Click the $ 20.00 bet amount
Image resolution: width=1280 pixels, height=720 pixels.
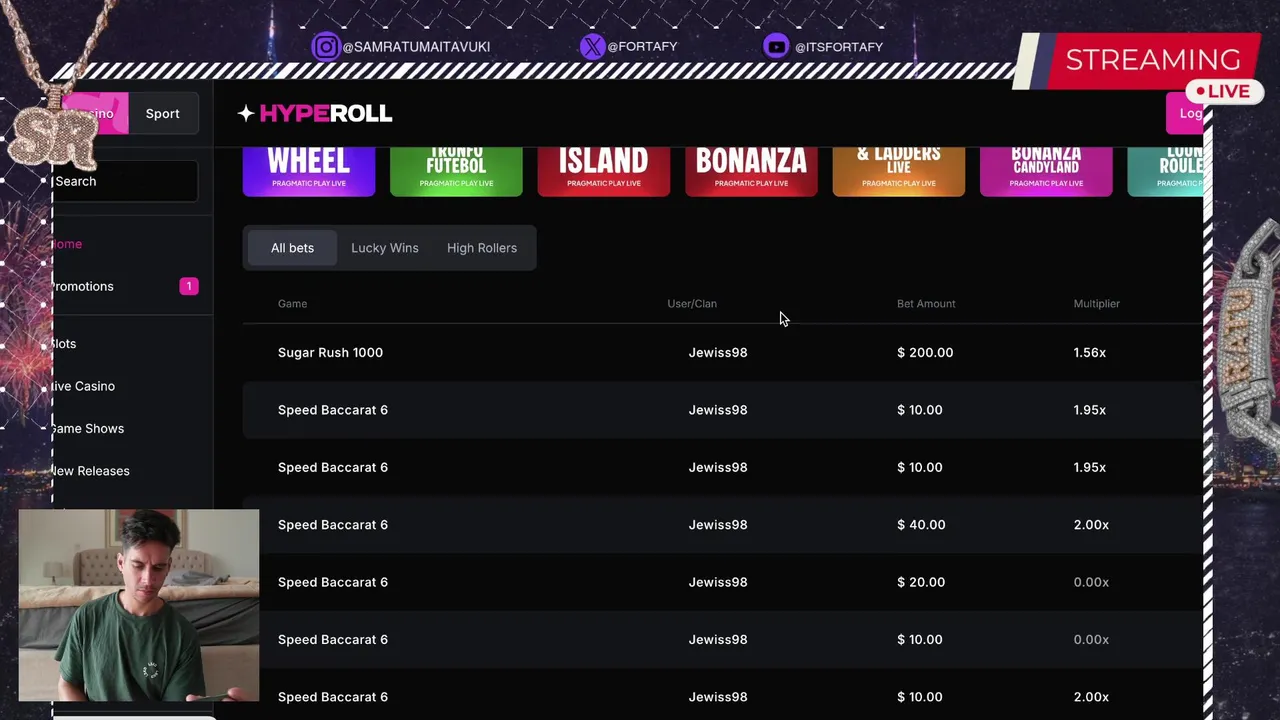pyautogui.click(x=921, y=582)
